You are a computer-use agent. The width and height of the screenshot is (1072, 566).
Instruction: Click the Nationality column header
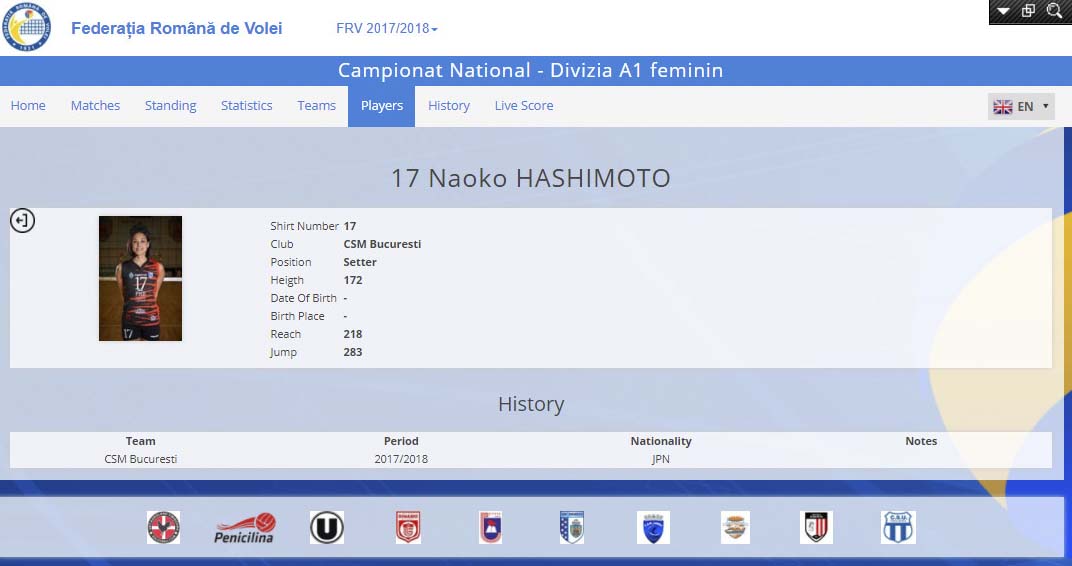point(660,442)
